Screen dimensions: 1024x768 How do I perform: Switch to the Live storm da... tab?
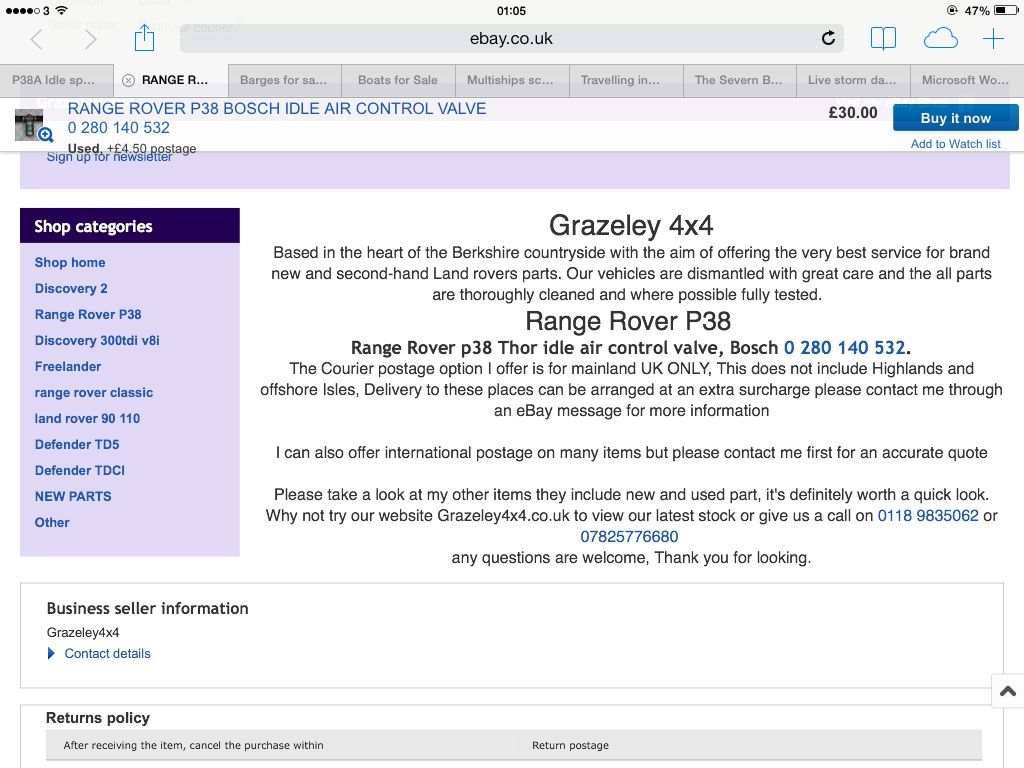852,80
